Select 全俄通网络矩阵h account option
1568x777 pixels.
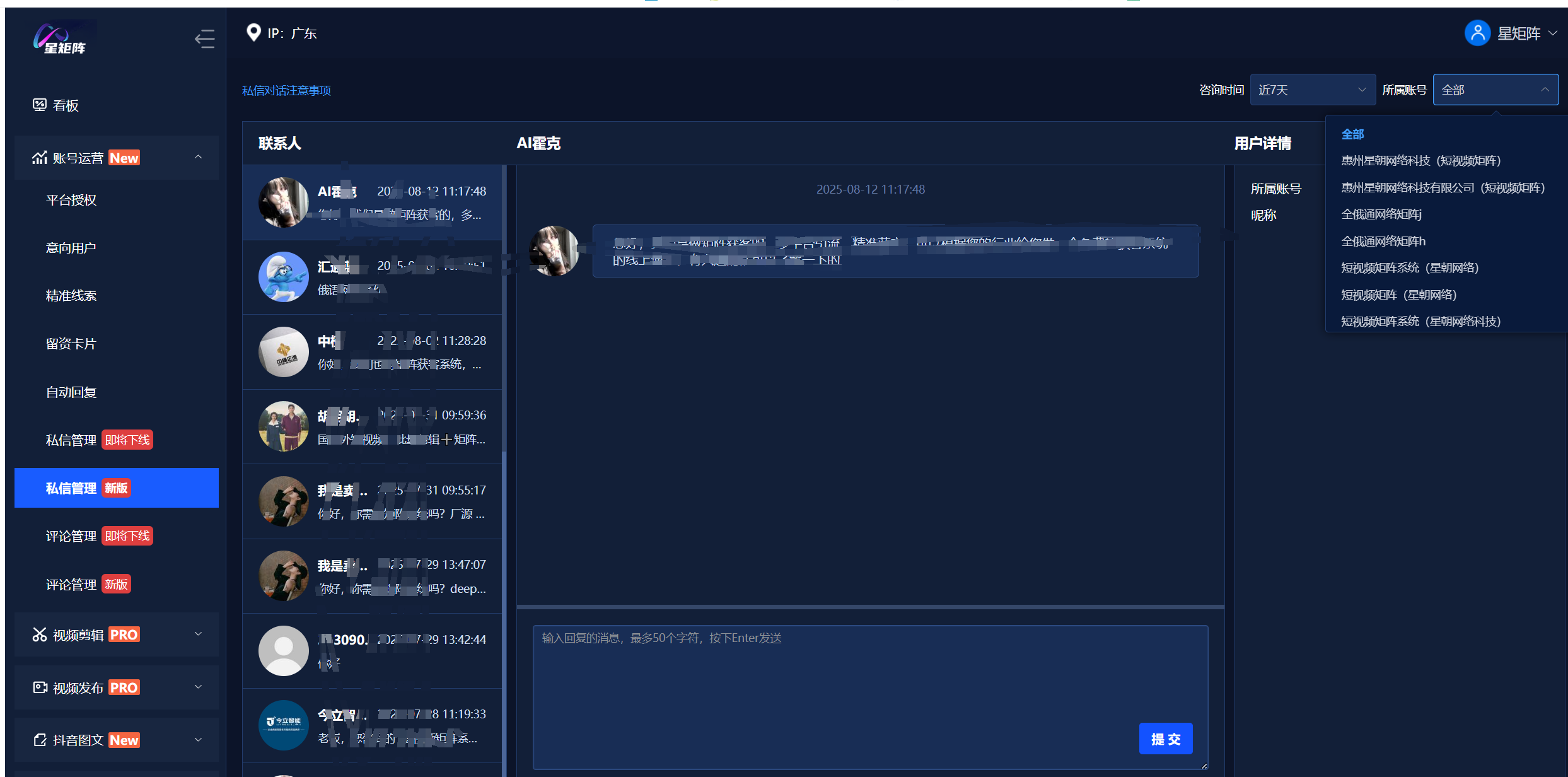pyautogui.click(x=1383, y=241)
